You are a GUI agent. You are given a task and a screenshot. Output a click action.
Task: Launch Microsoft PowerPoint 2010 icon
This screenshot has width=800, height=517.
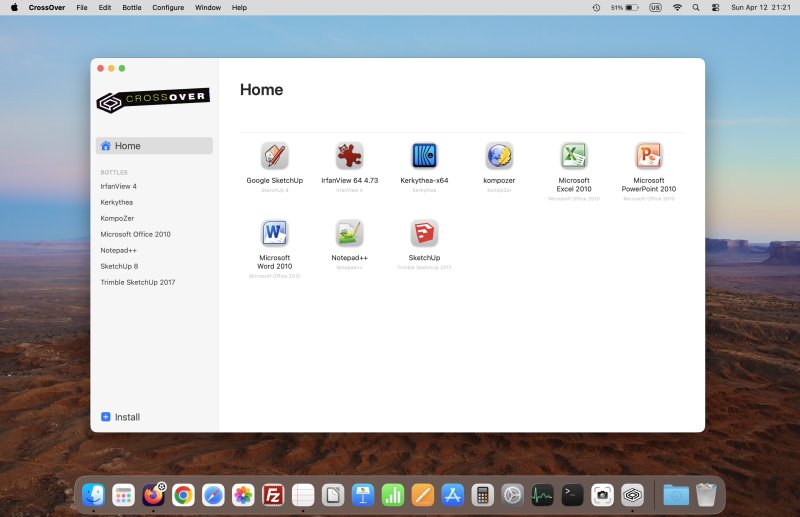point(648,156)
